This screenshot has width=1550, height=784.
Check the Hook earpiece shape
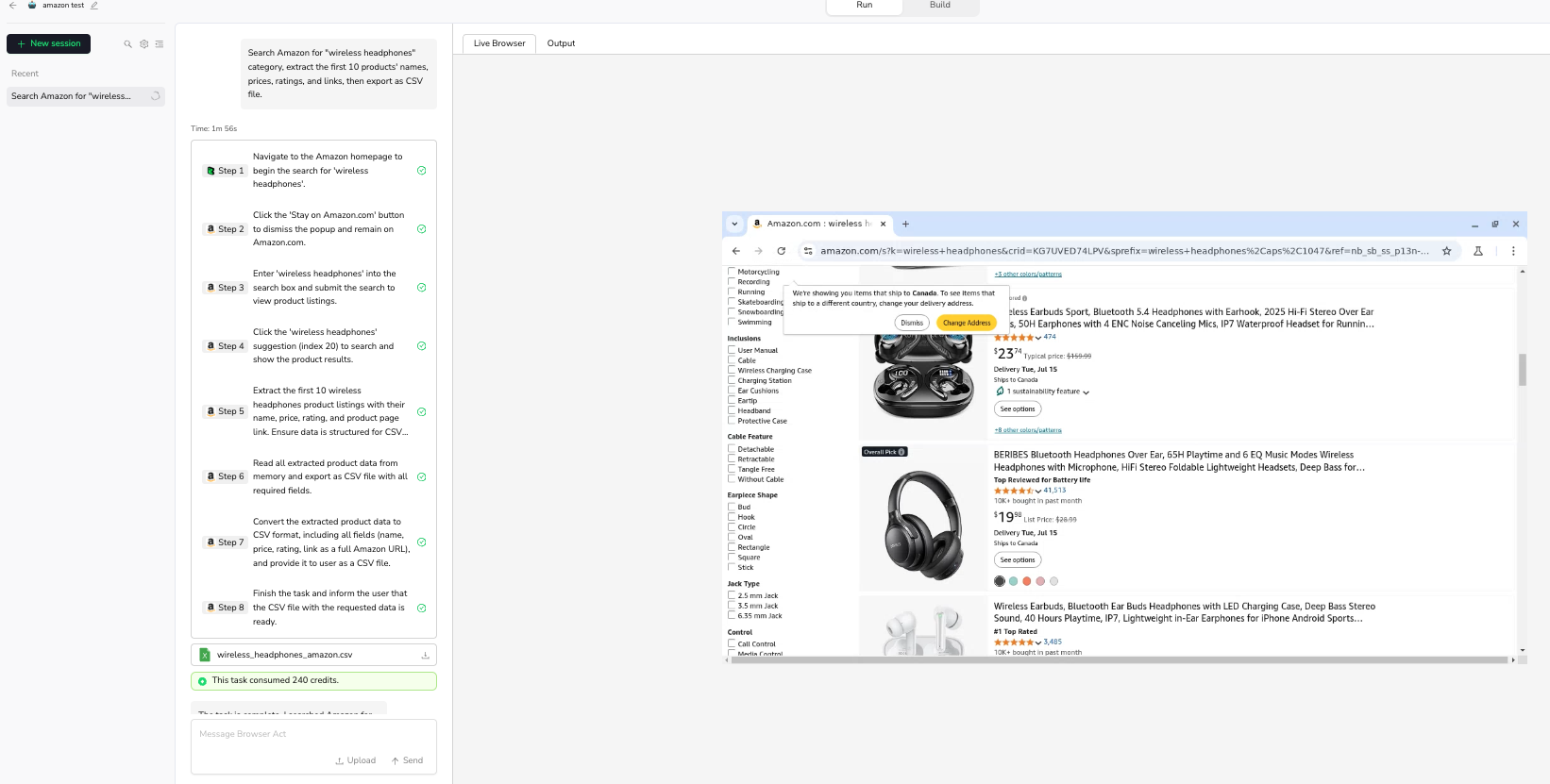[x=732, y=517]
